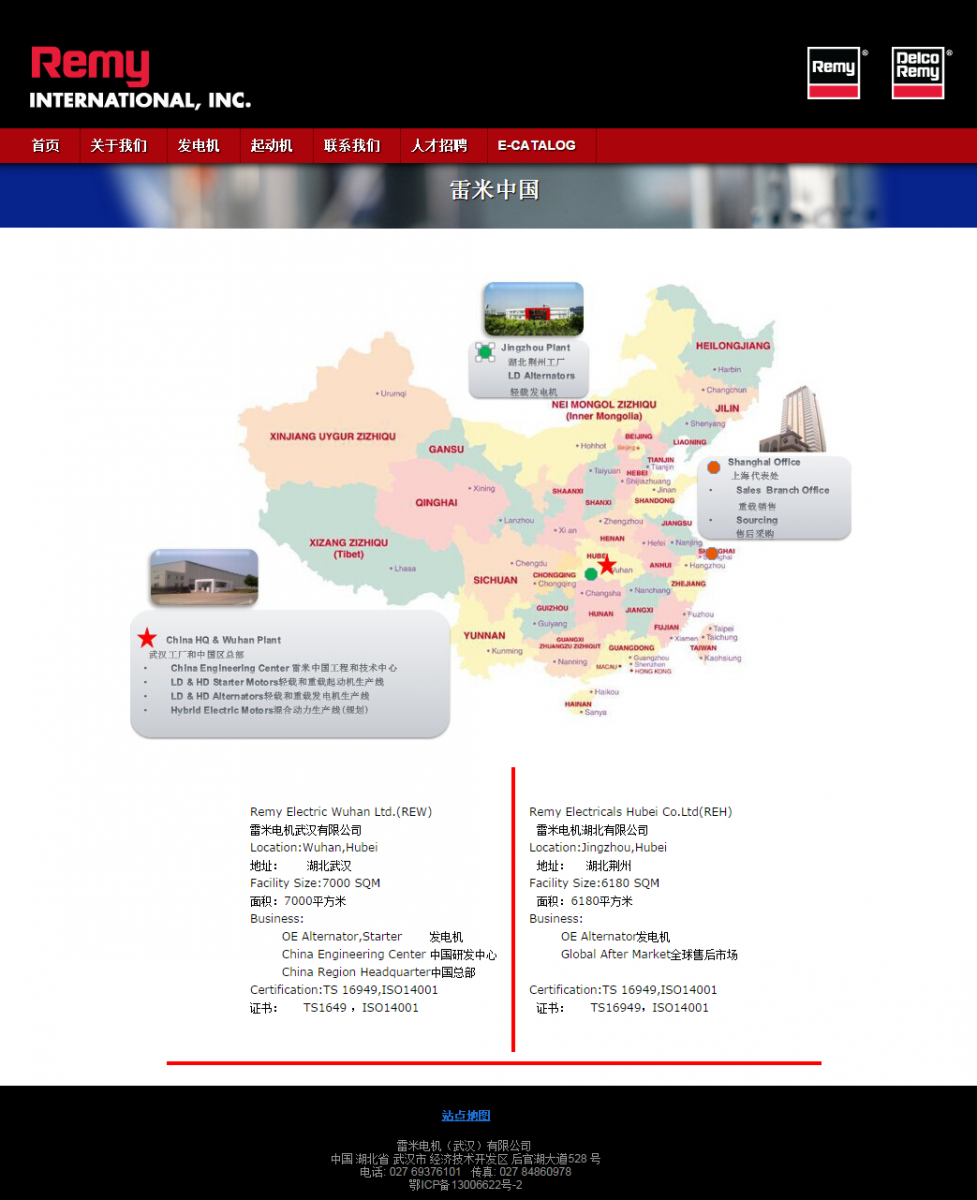Open the 关于我们 menu item
Viewport: 977px width, 1200px height.
tap(118, 146)
